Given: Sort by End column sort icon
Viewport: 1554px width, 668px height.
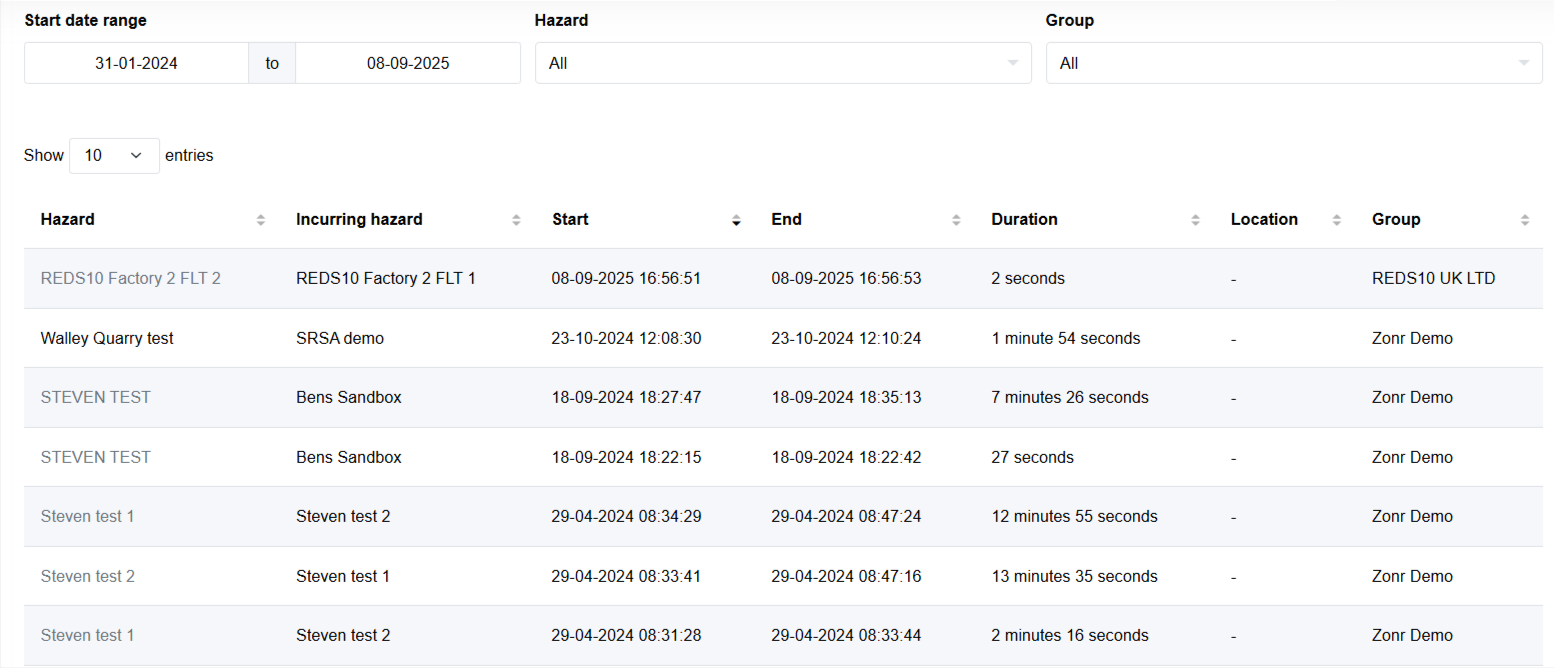Looking at the screenshot, I should pos(956,220).
